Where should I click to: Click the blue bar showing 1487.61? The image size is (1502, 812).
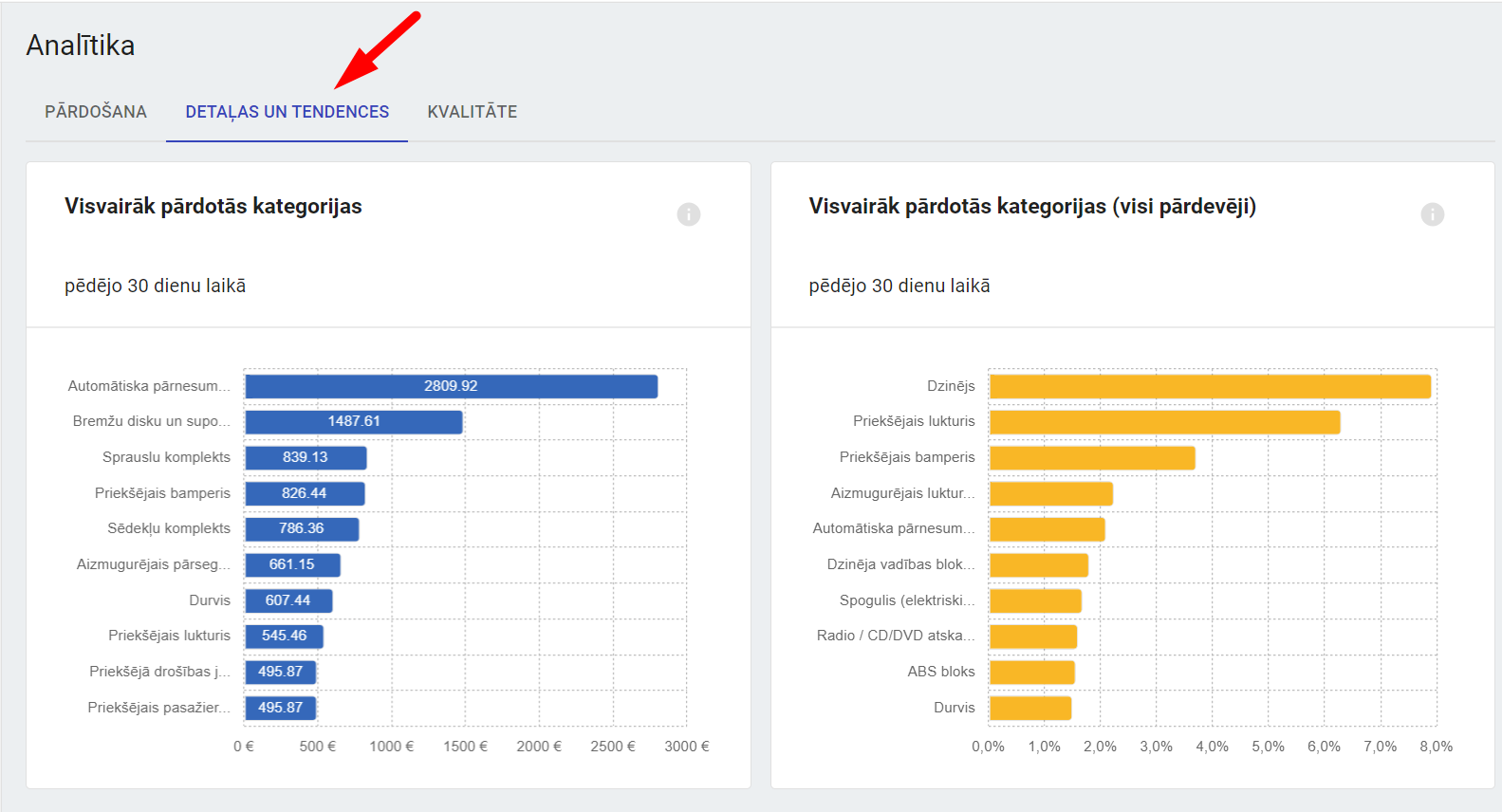[x=353, y=422]
